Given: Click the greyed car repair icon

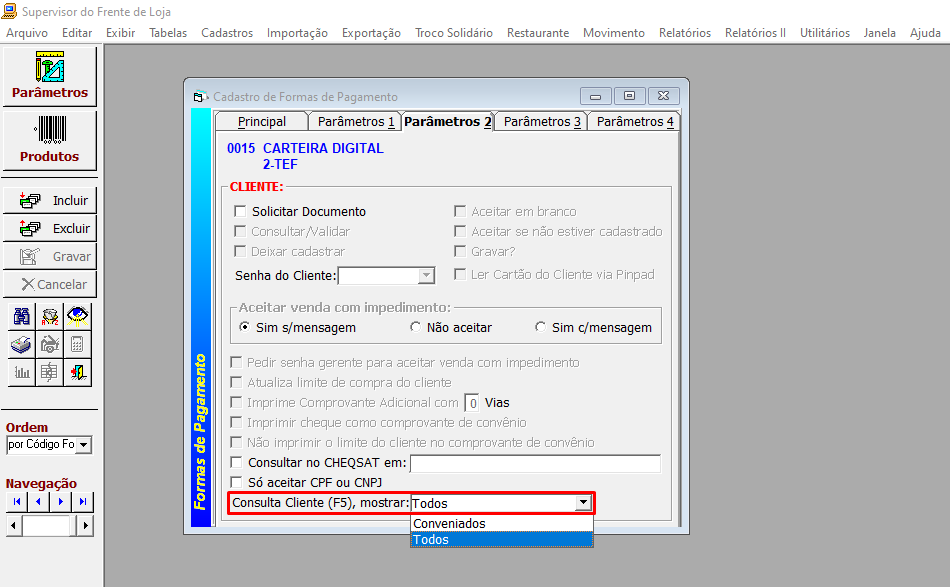Looking at the screenshot, I should 50,344.
